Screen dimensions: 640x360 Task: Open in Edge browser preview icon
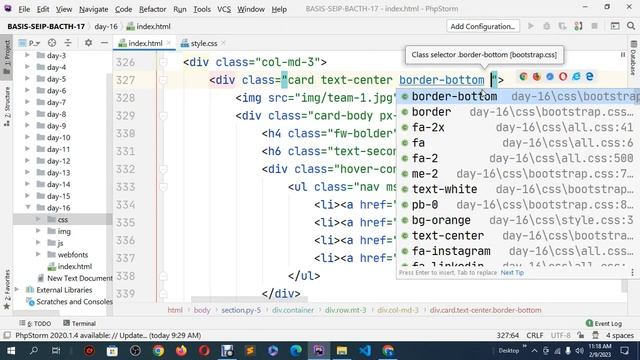pos(589,76)
